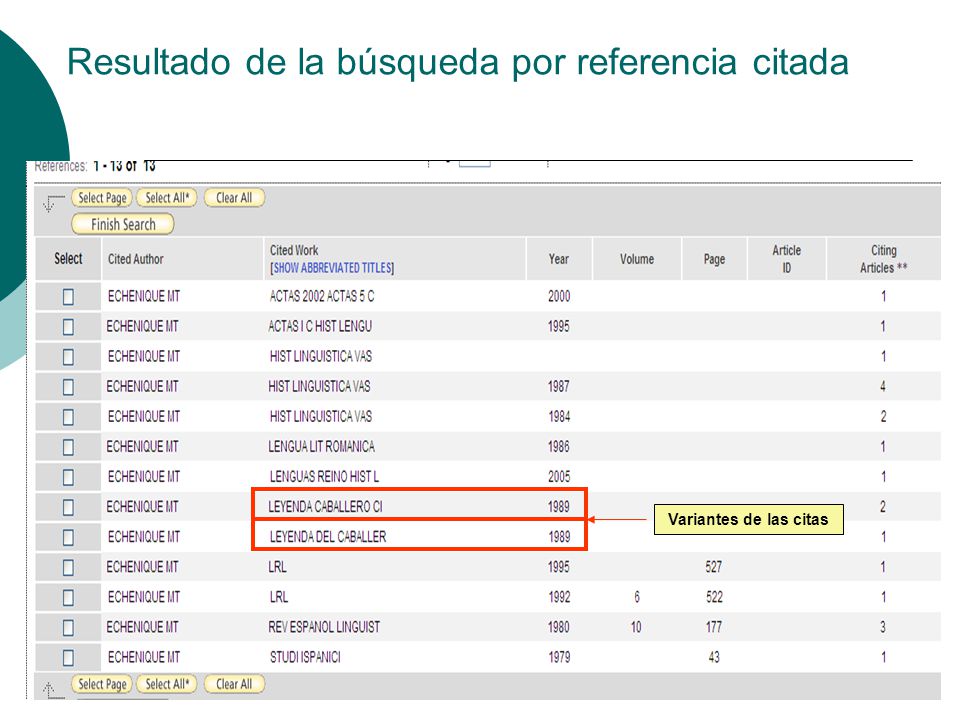Click the Year column header
This screenshot has height=720, width=960.
pyautogui.click(x=558, y=259)
